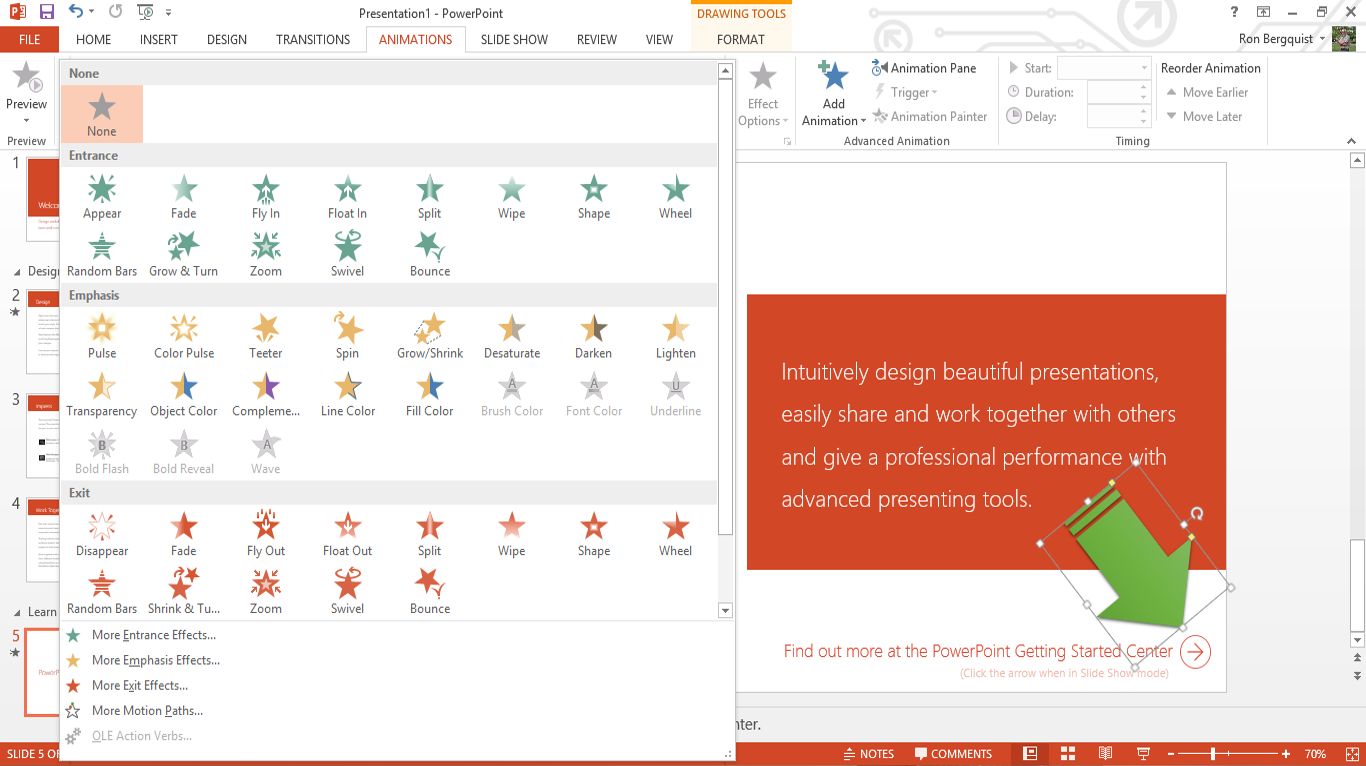Image resolution: width=1366 pixels, height=766 pixels.
Task: Open the Transitions ribbon tab
Action: (x=313, y=40)
